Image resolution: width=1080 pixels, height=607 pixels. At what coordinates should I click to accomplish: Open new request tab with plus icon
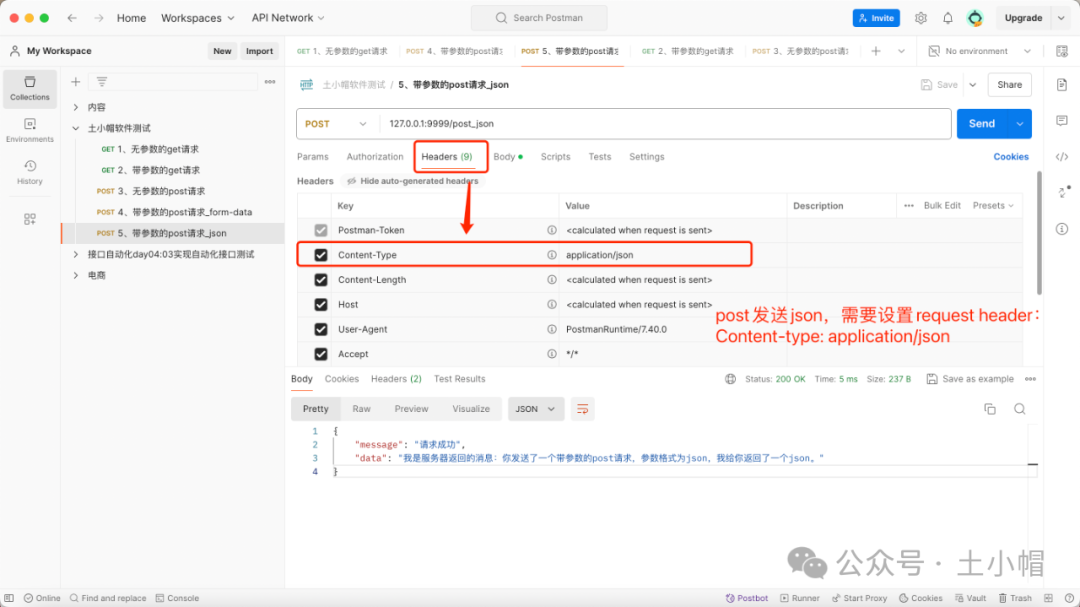pyautogui.click(x=876, y=51)
